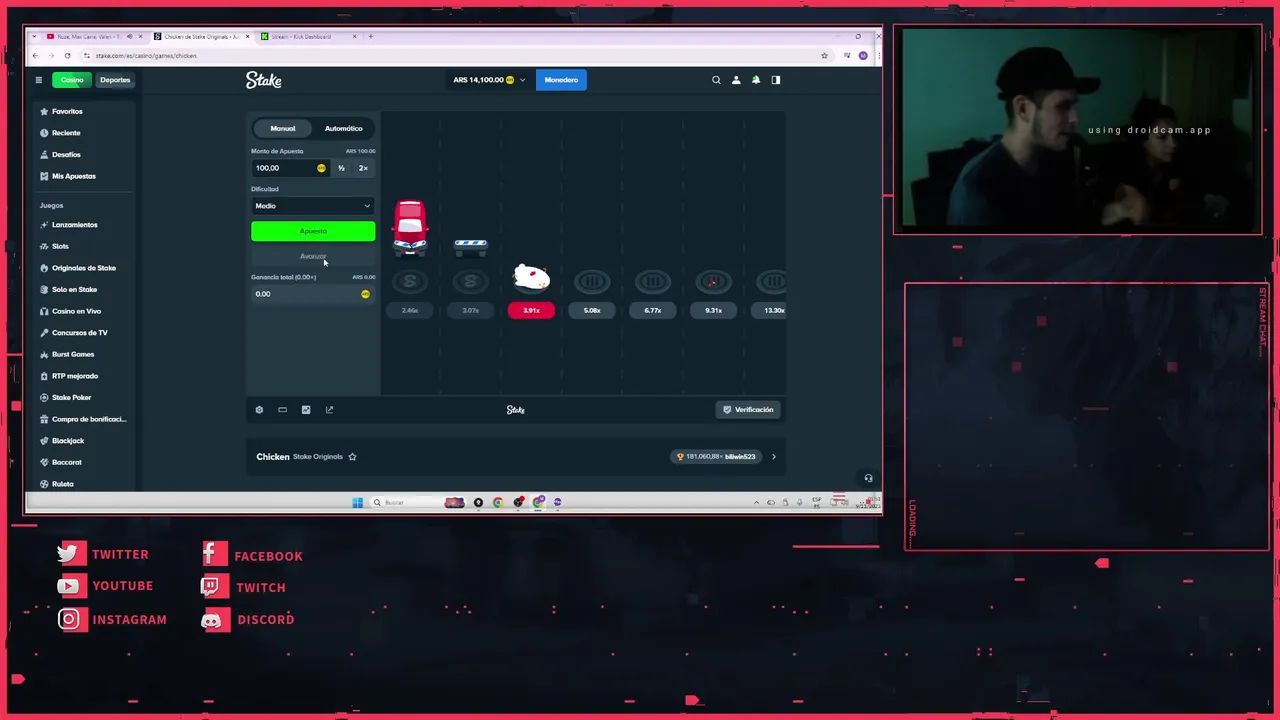Screen dimensions: 1280x720
Task: Open the hamburger sidebar menu
Action: [38, 80]
